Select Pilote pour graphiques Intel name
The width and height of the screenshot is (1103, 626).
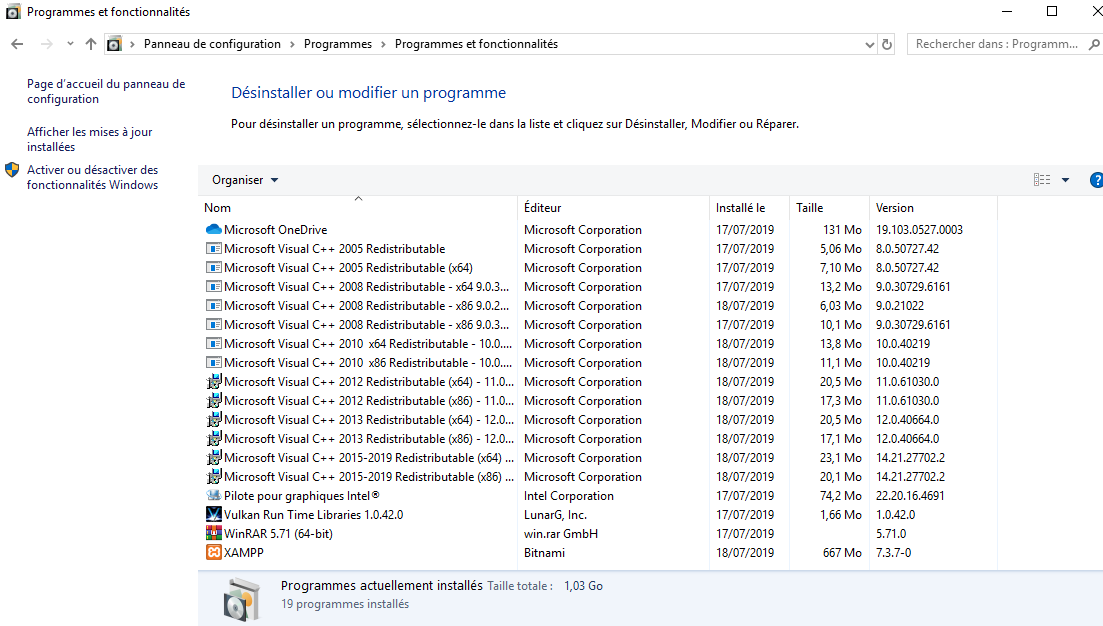click(x=302, y=495)
